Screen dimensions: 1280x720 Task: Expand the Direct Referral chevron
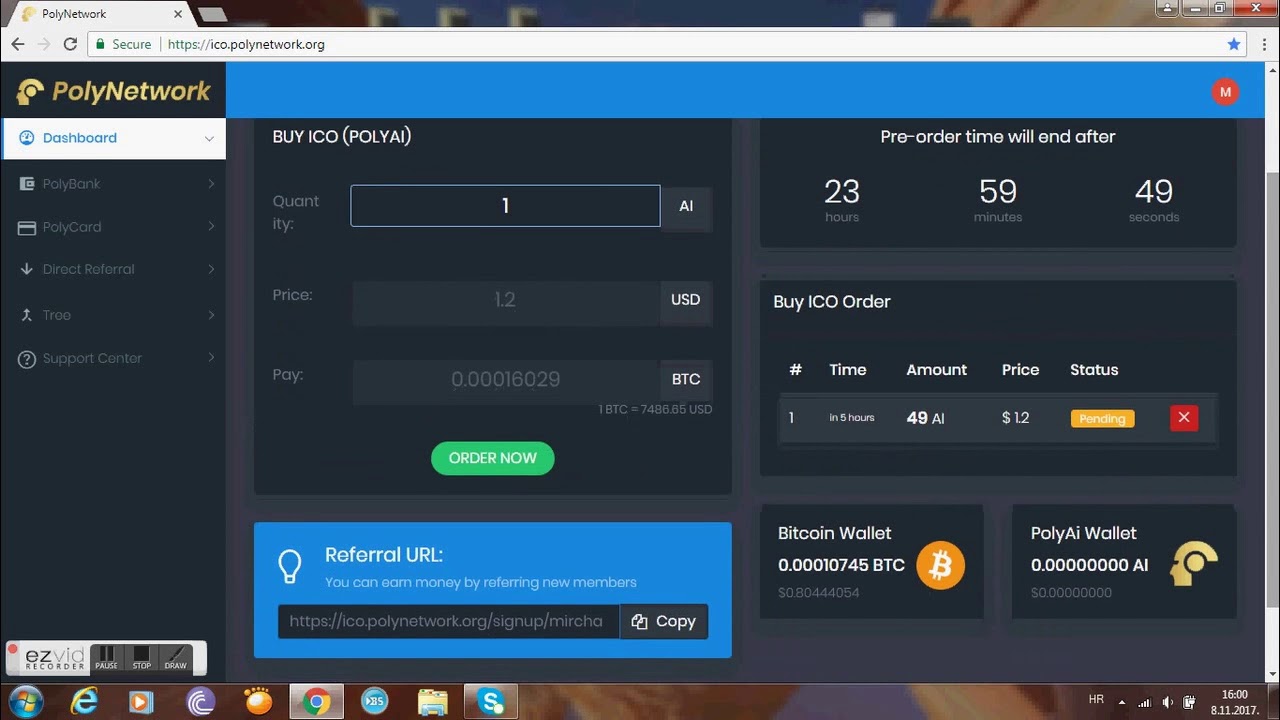pyautogui.click(x=211, y=269)
